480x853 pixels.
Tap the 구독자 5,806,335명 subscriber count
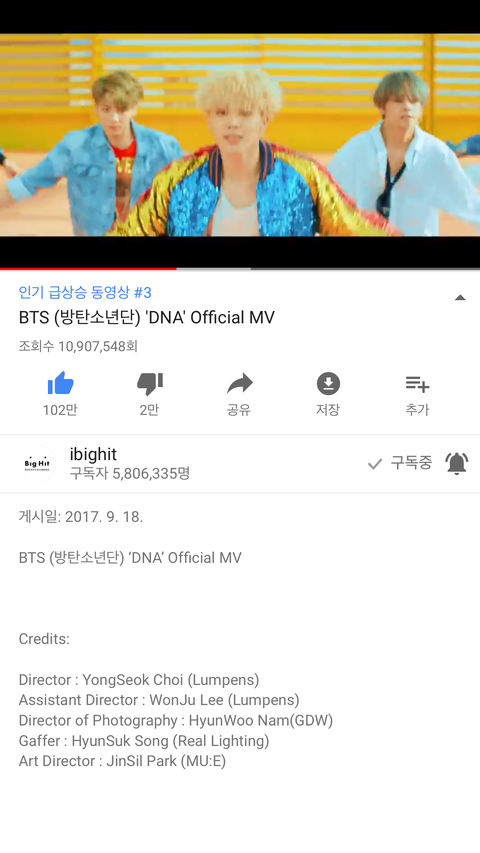(x=130, y=473)
